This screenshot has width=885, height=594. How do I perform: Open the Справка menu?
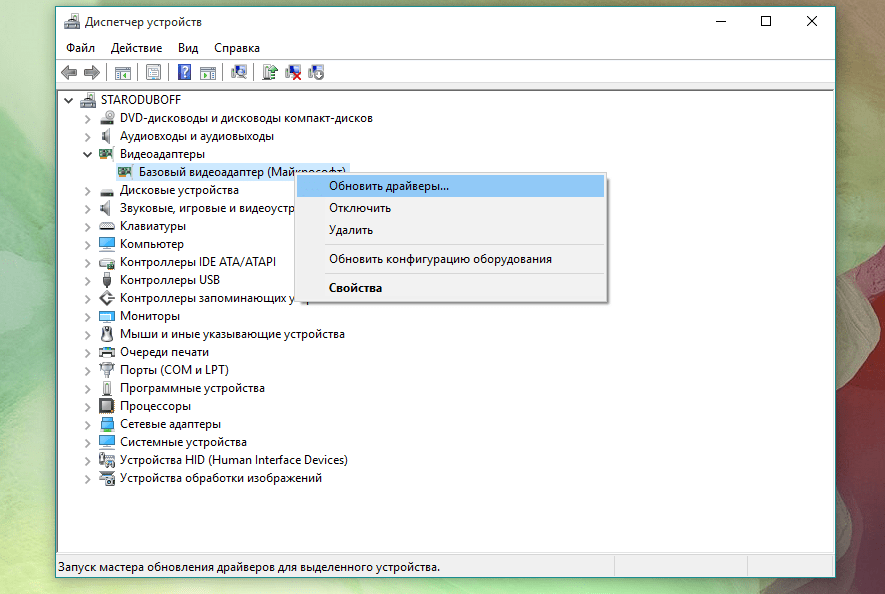236,47
